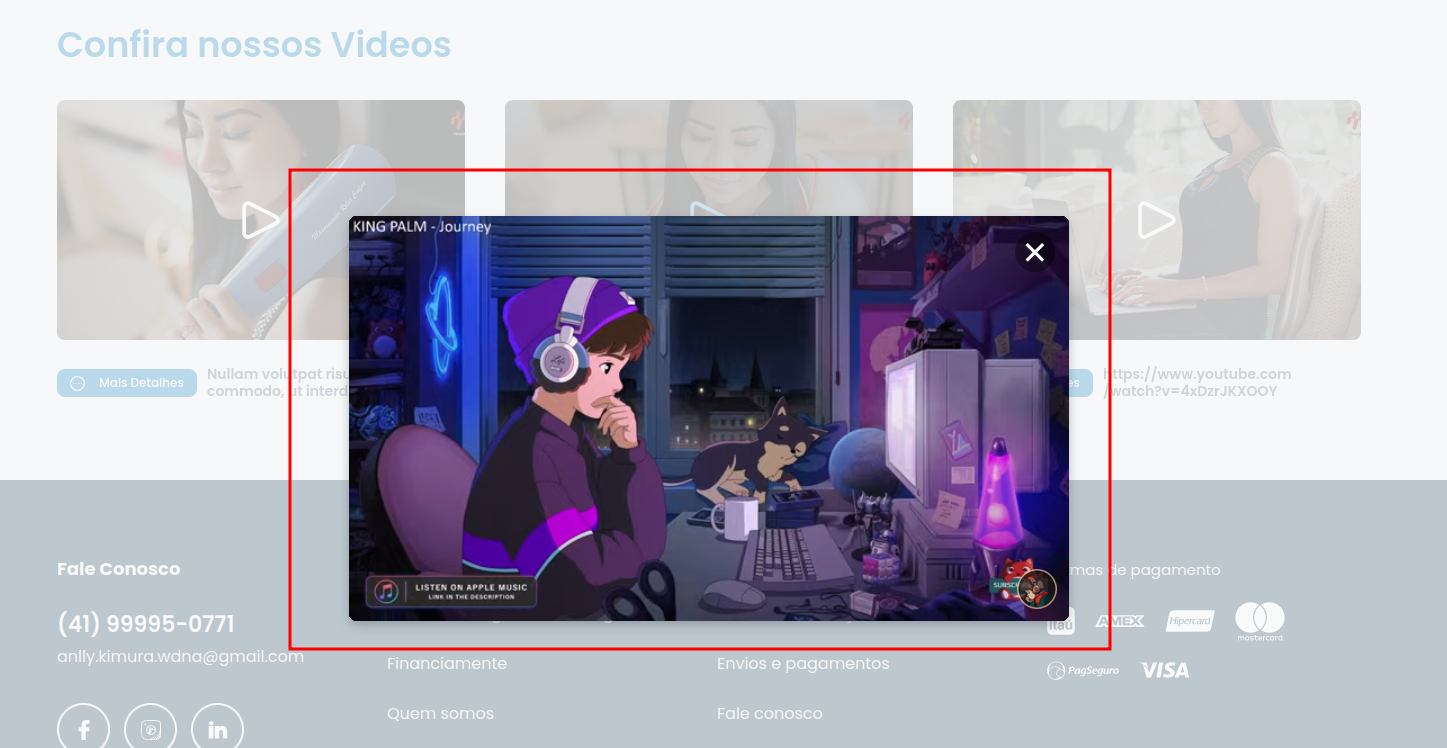The width and height of the screenshot is (1447, 748).
Task: Click the KING PALM - Journey video title
Action: (x=422, y=227)
